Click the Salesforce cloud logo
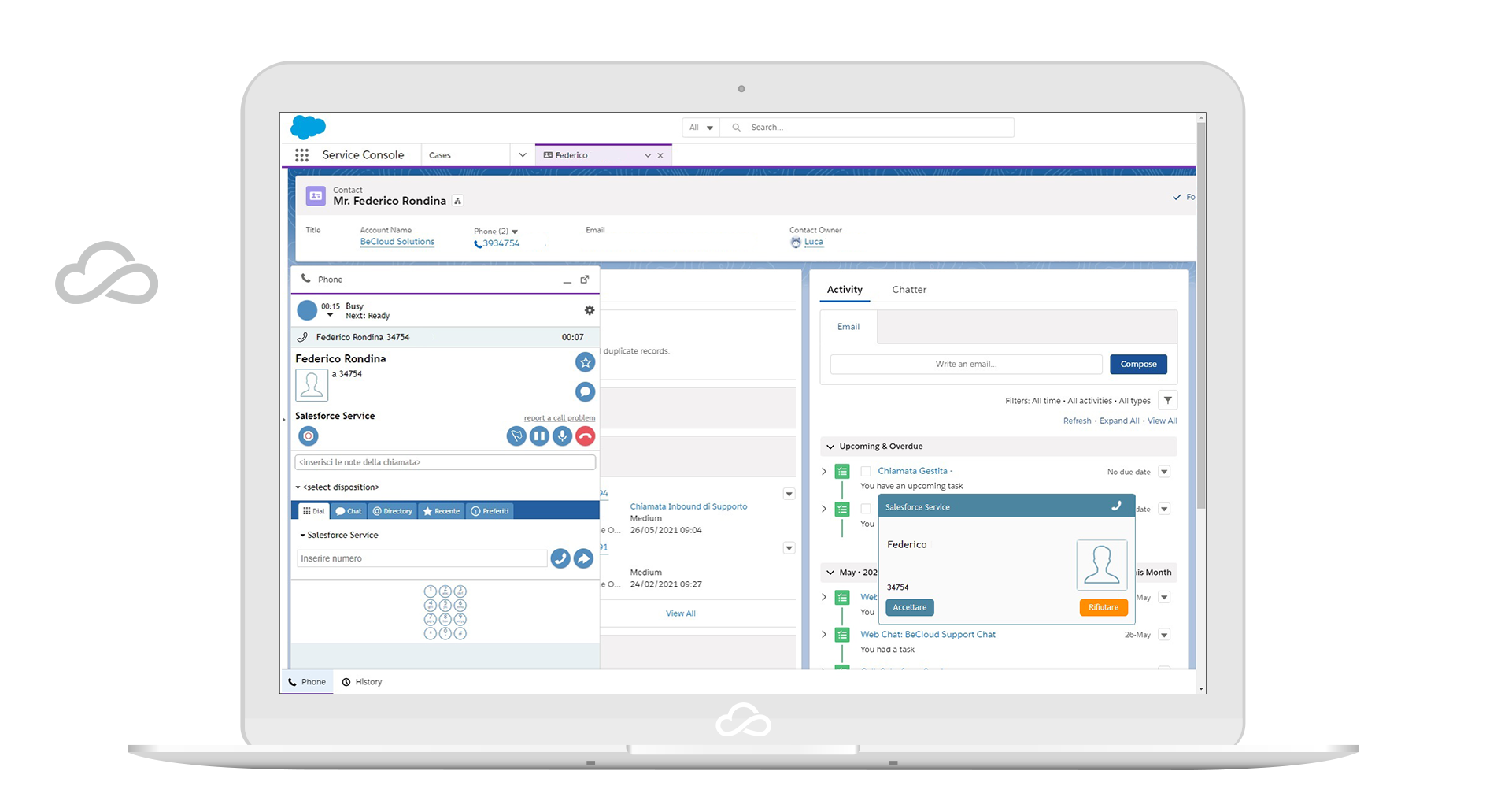This screenshot has width=1512, height=808. point(308,127)
